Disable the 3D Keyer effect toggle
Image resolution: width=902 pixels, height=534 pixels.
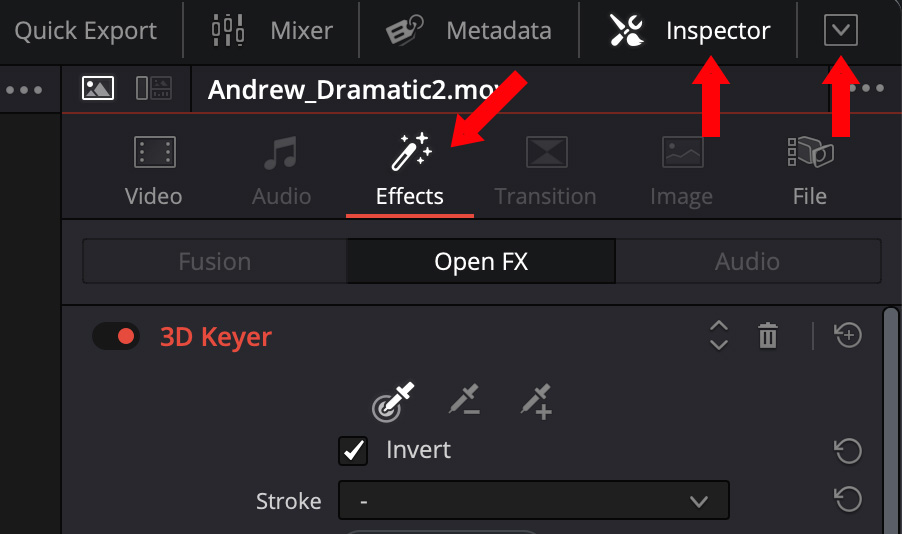[116, 336]
